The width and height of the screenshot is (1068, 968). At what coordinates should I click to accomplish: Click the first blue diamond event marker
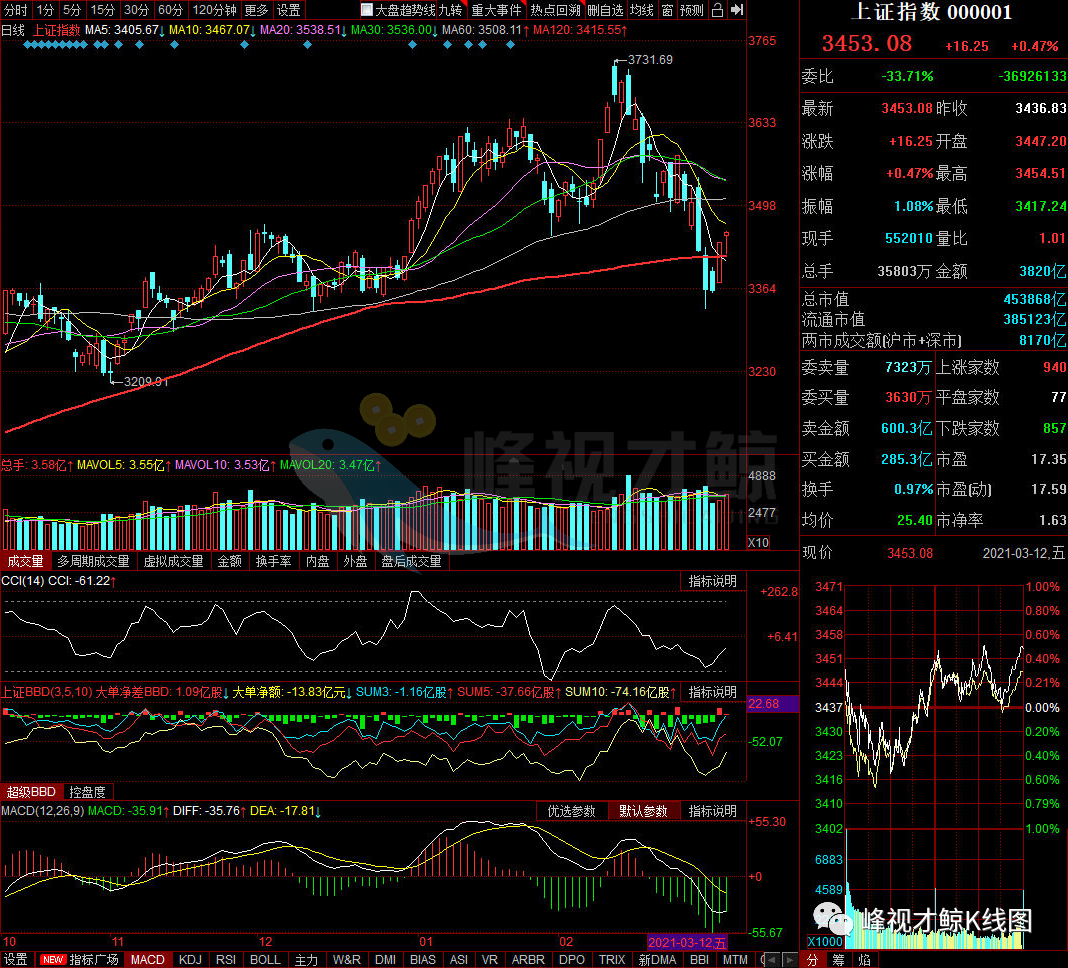27,45
